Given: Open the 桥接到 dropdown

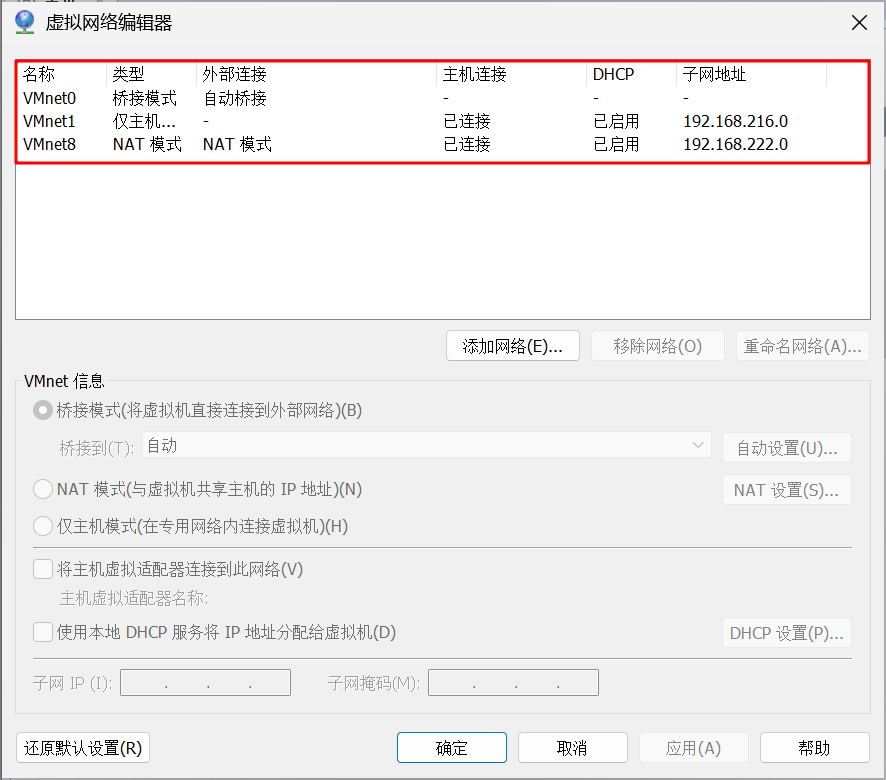Looking at the screenshot, I should coord(427,445).
